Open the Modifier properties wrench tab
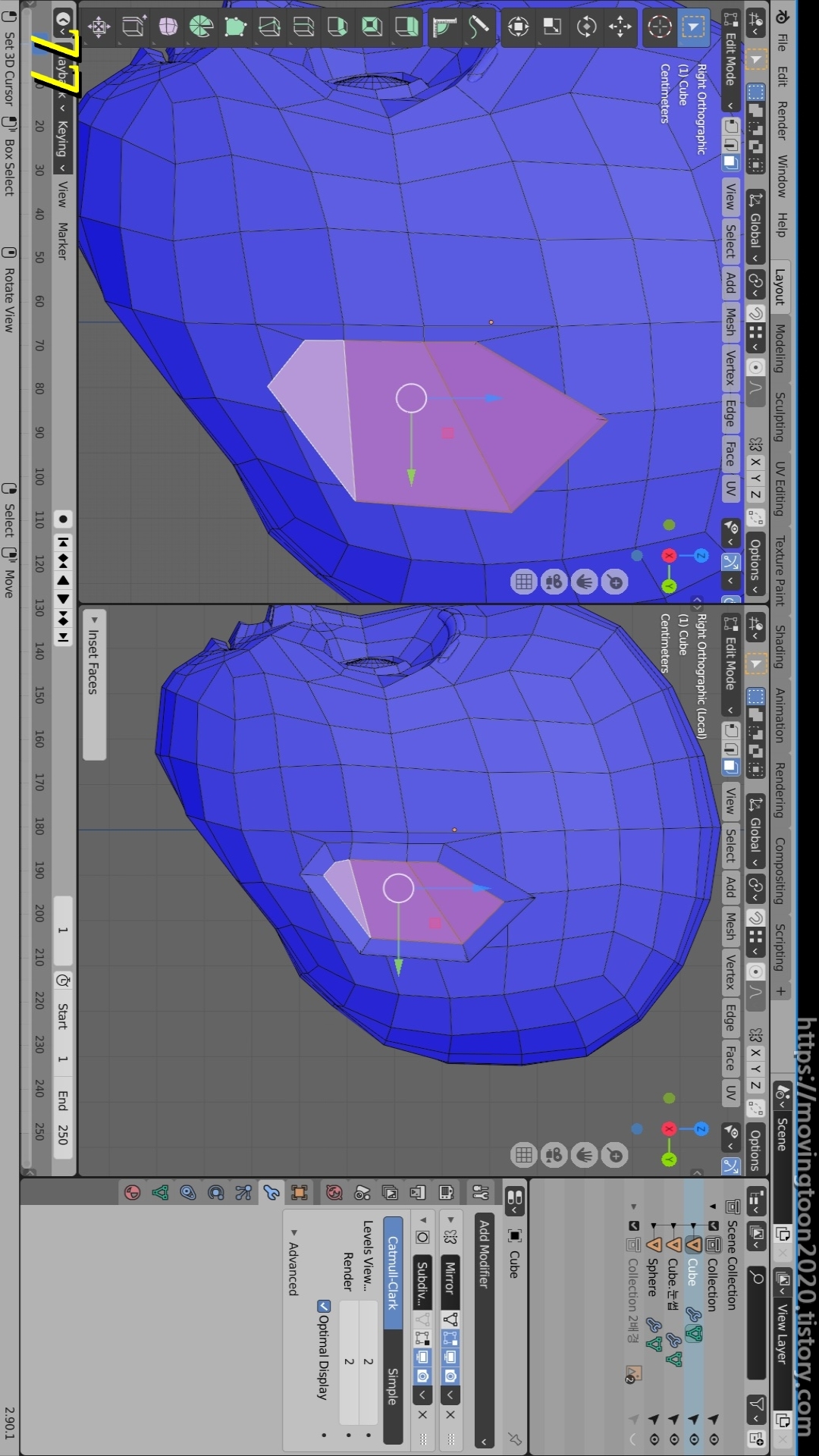Viewport: 819px width, 1456px height. [271, 1192]
